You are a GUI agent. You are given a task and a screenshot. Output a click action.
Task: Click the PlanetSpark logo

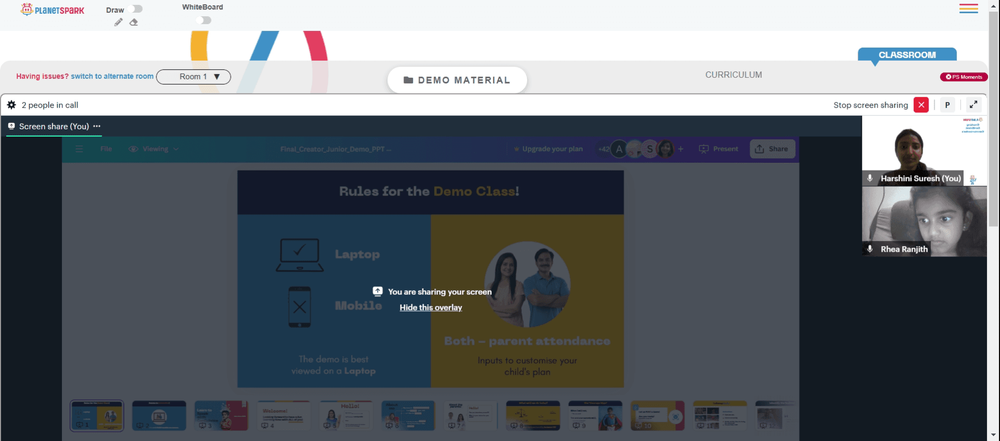52,9
